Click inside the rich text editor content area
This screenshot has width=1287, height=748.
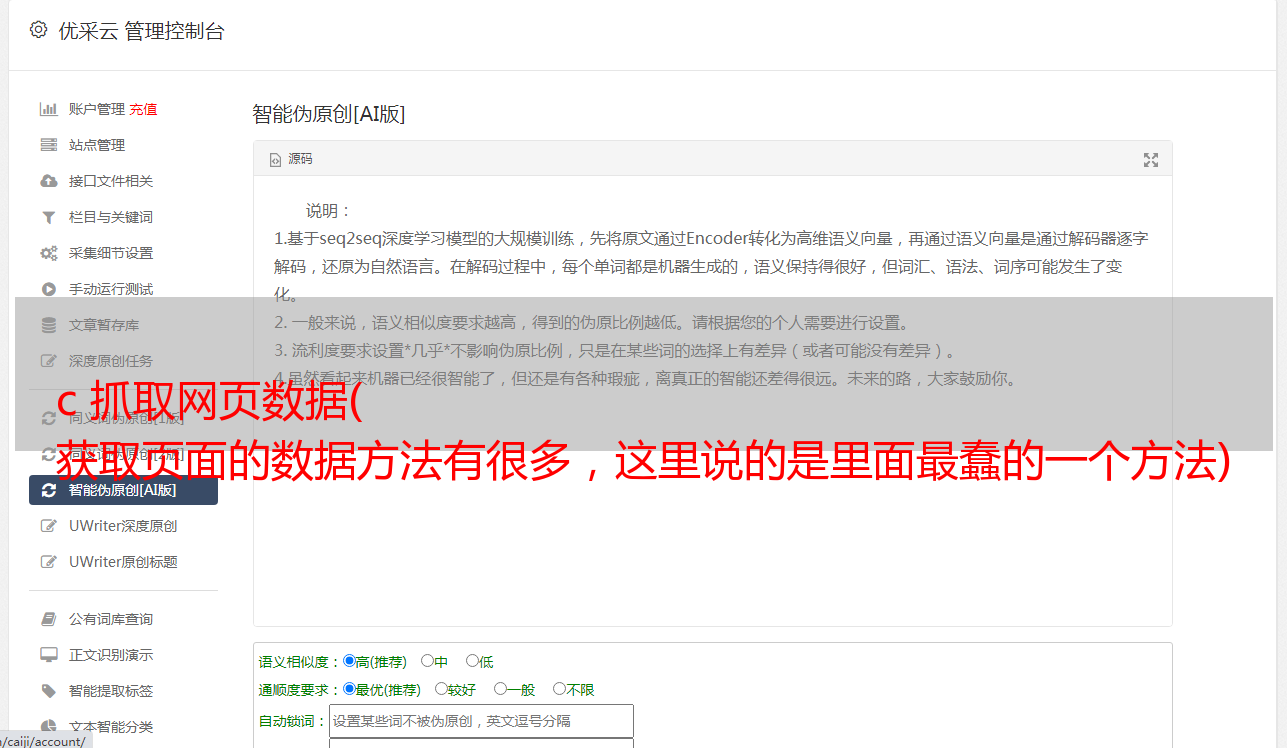click(712, 401)
